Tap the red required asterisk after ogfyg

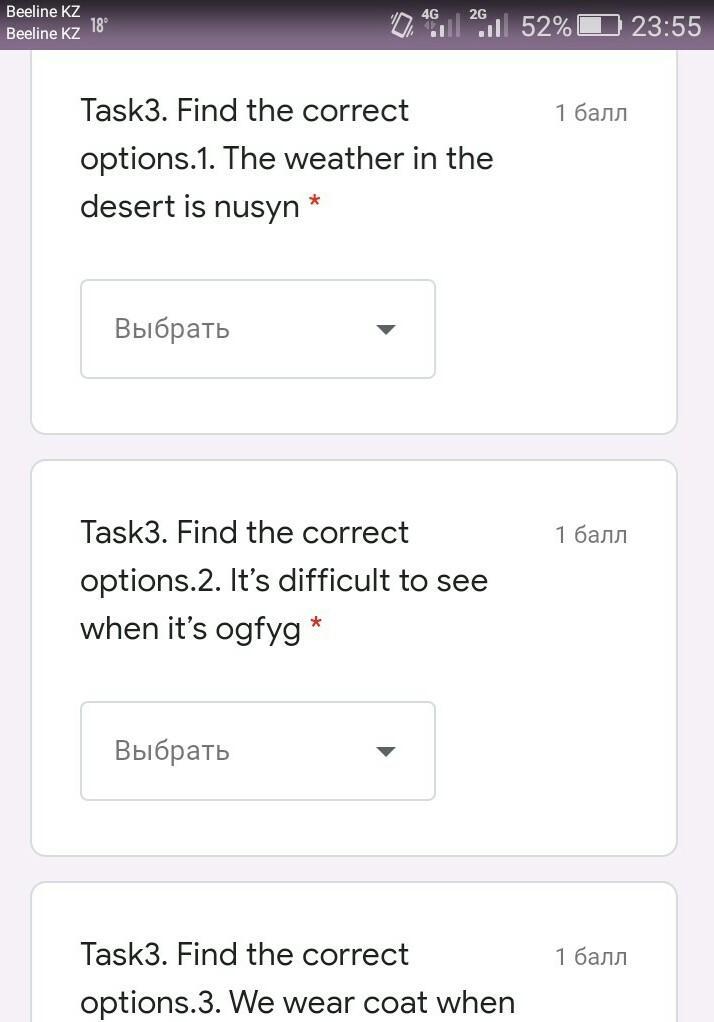click(x=316, y=626)
